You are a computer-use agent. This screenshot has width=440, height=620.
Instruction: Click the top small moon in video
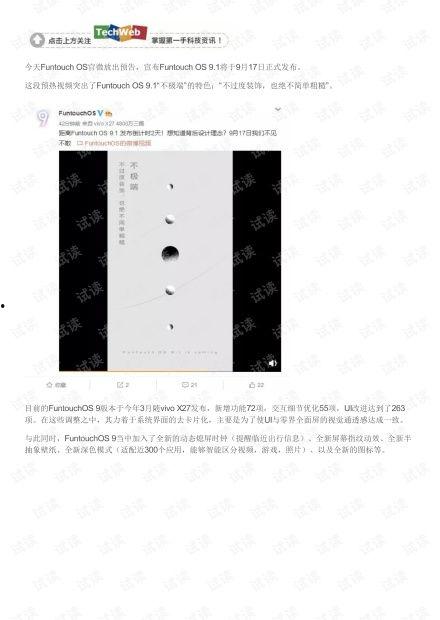pyautogui.click(x=171, y=187)
